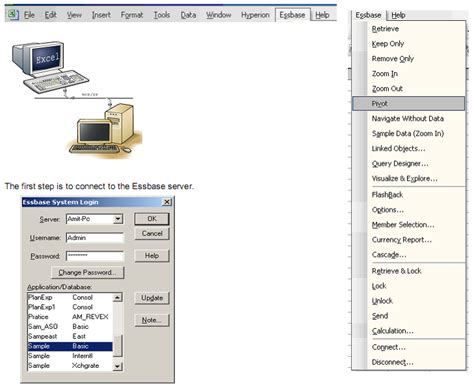Click Cancel in the login dialog

152,233
